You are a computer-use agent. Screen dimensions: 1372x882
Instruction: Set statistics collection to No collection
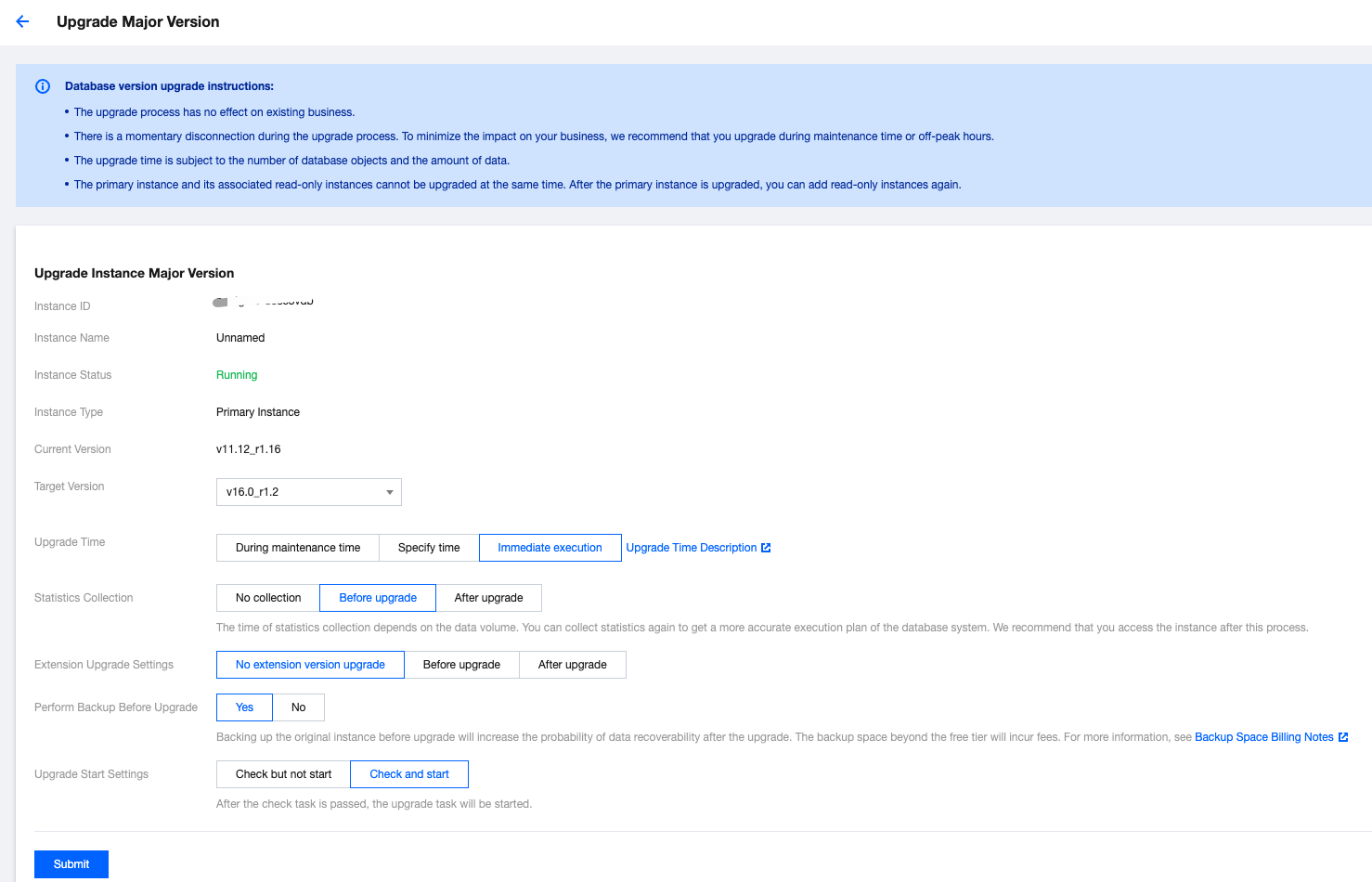(x=268, y=598)
